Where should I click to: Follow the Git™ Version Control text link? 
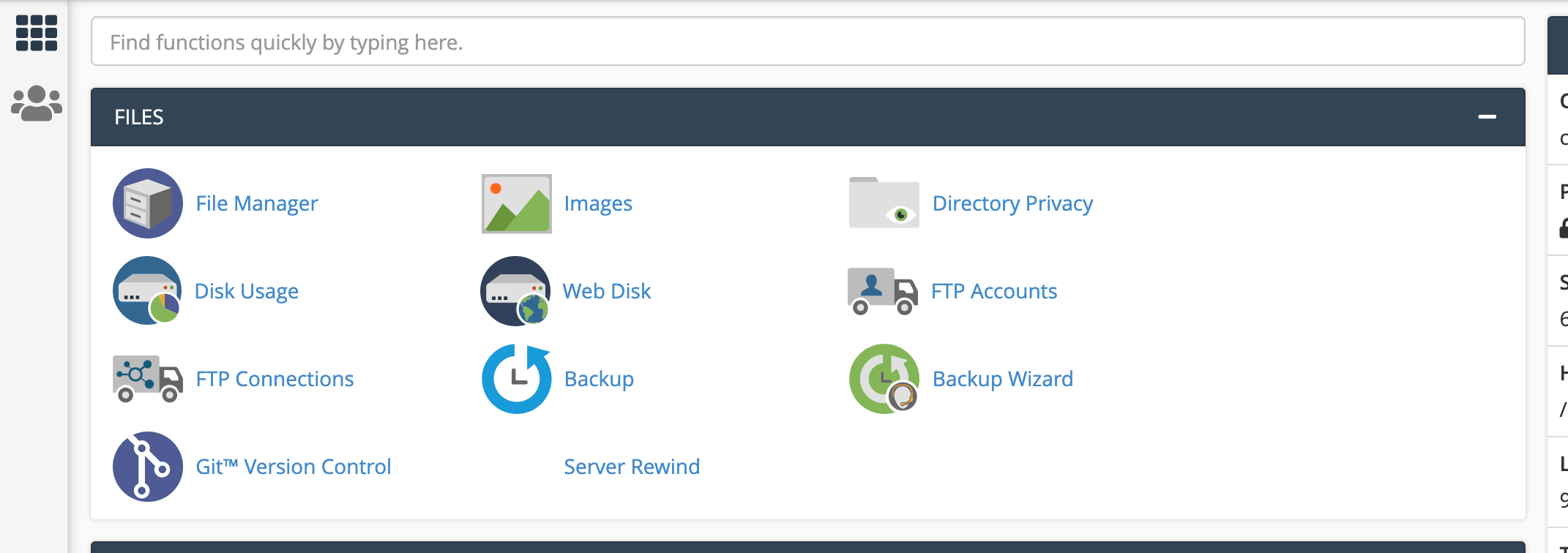pyautogui.click(x=294, y=467)
